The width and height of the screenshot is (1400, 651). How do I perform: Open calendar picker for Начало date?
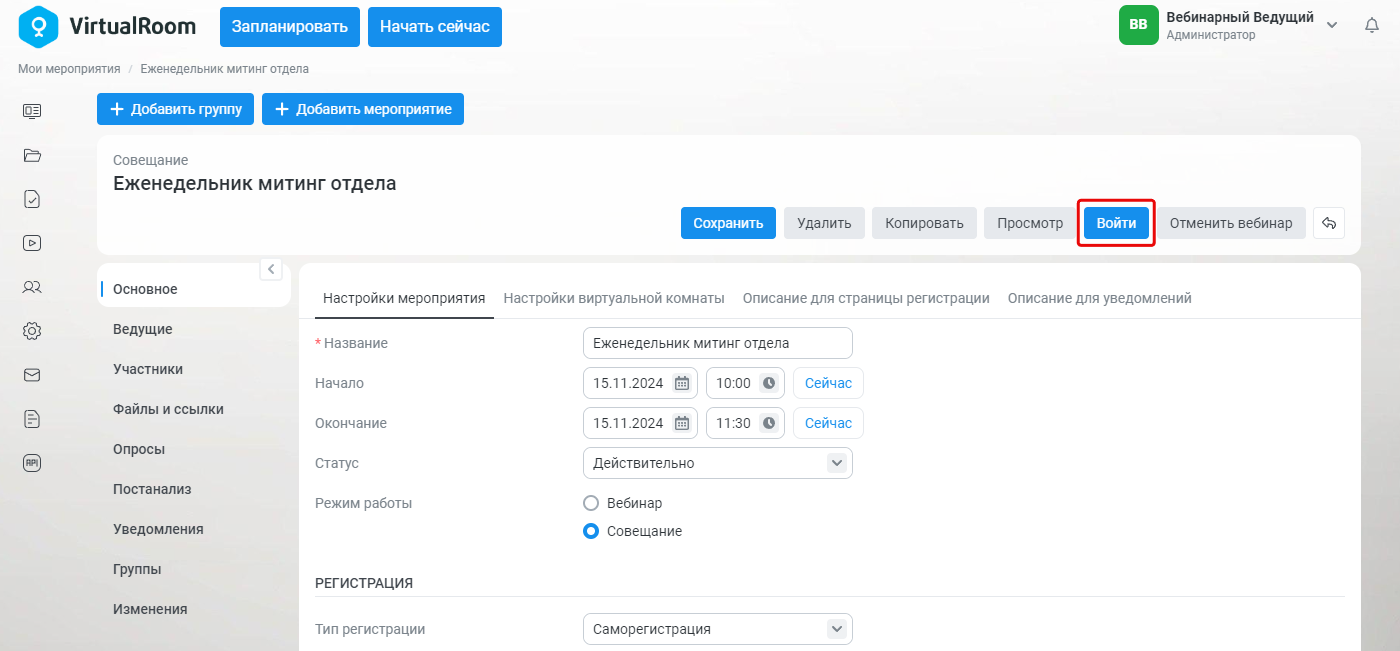(x=681, y=383)
